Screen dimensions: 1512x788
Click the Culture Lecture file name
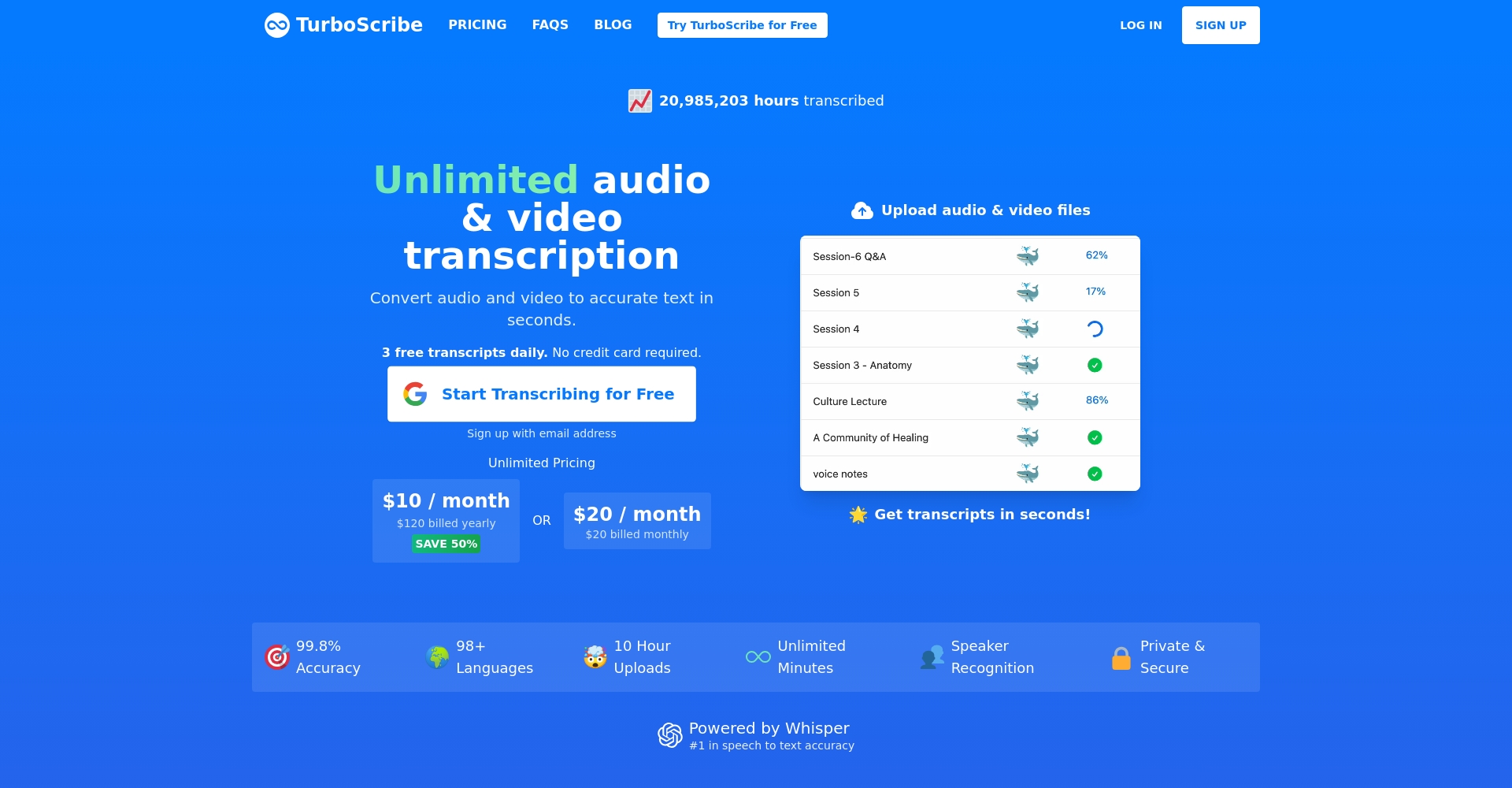850,402
